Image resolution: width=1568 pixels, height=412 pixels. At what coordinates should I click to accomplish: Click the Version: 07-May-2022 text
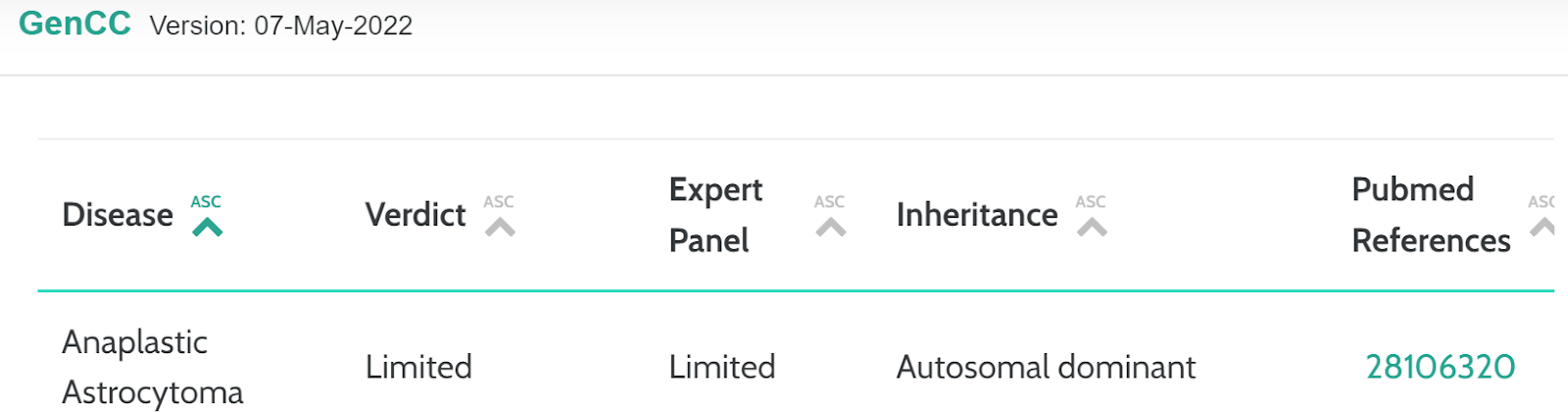281,26
